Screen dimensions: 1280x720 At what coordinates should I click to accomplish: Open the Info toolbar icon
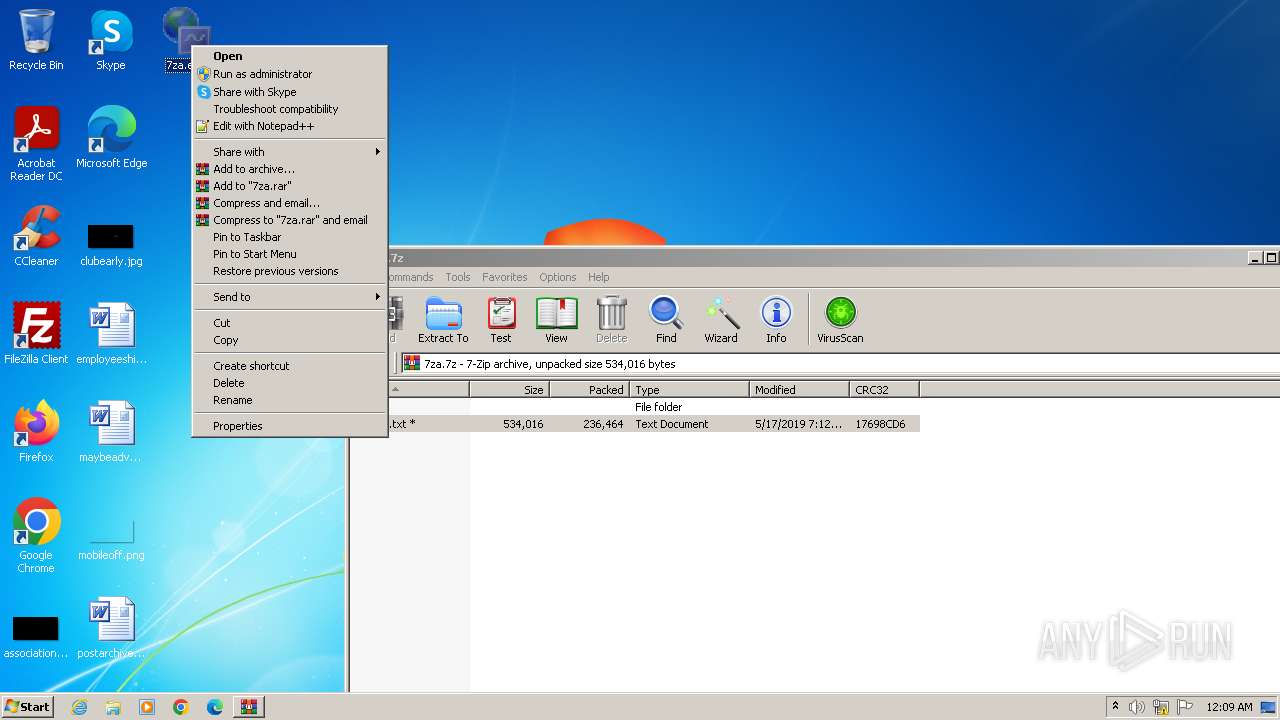pyautogui.click(x=776, y=320)
